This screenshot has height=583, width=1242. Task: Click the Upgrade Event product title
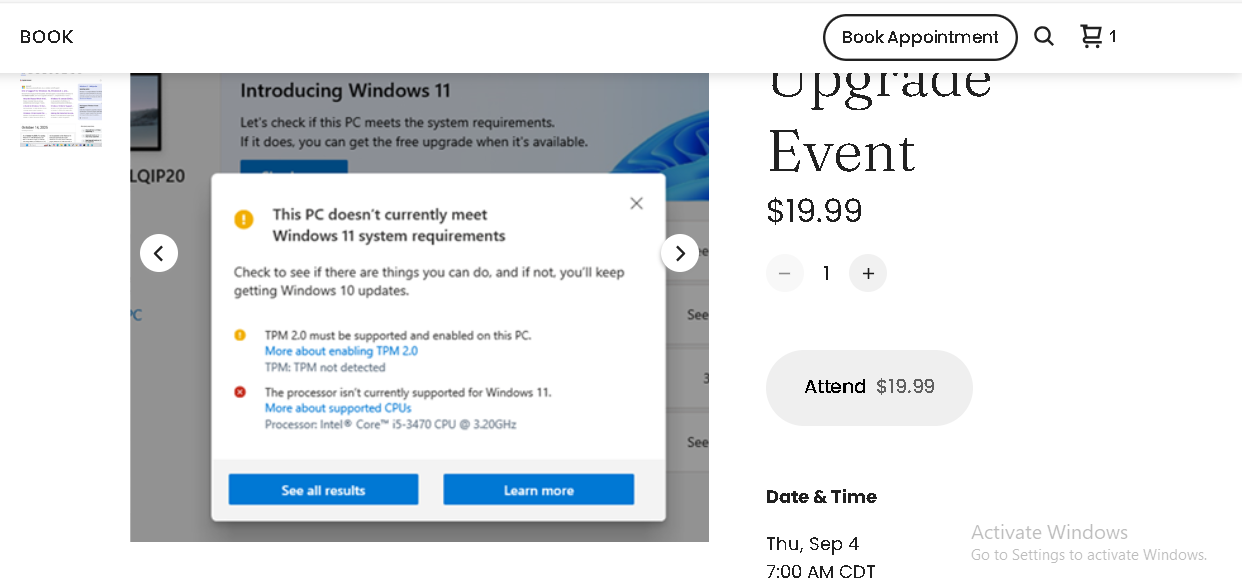pyautogui.click(x=879, y=116)
